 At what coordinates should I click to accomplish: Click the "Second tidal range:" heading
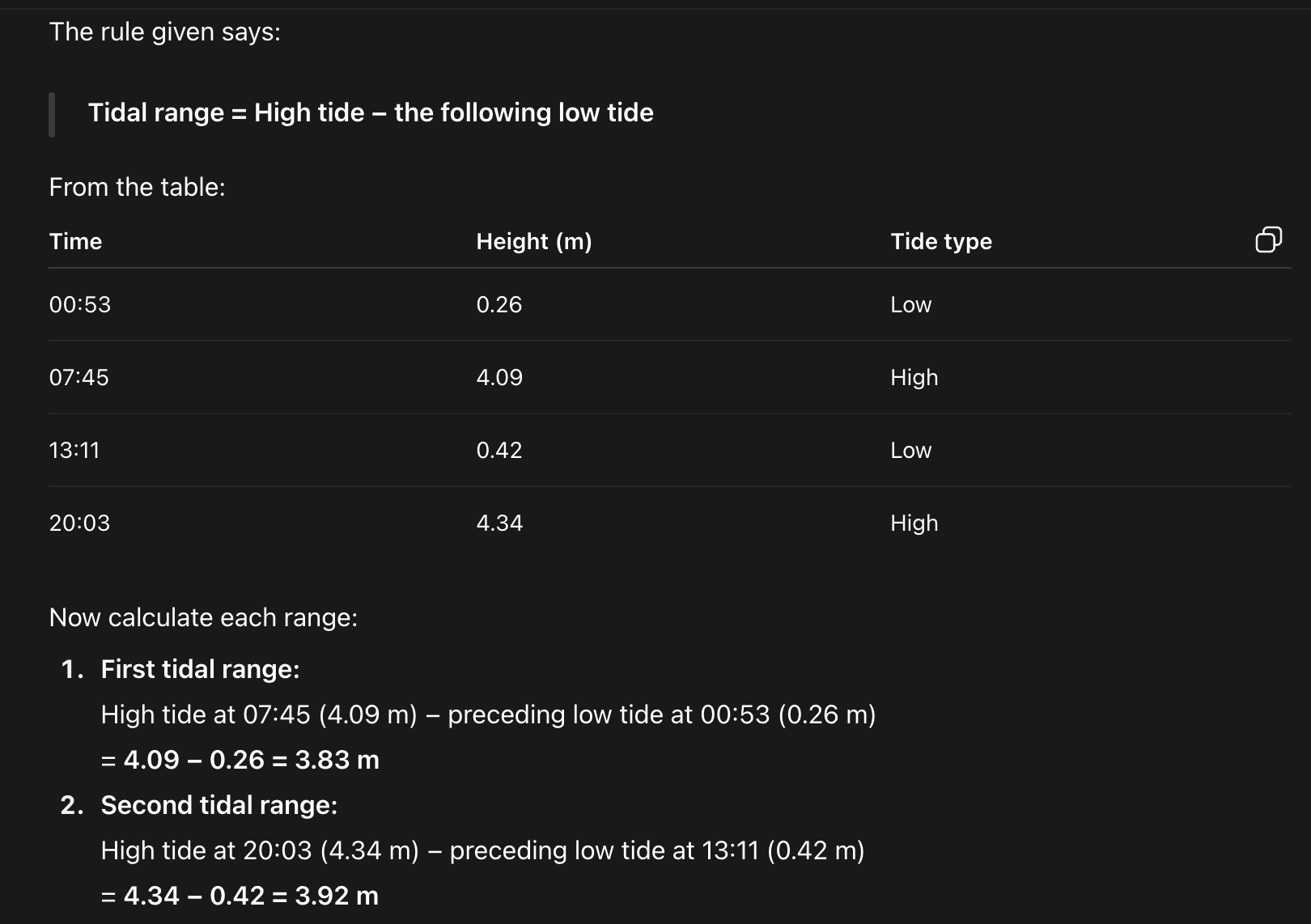218,805
